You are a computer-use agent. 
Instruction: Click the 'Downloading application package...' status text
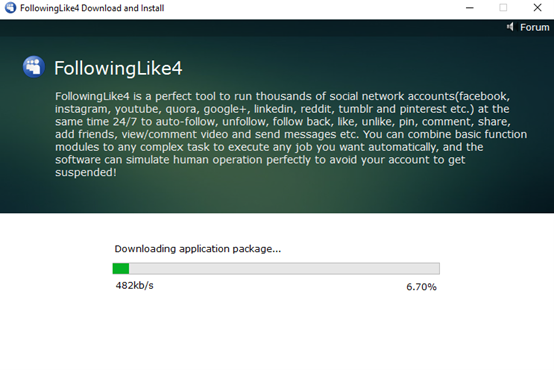[198, 249]
